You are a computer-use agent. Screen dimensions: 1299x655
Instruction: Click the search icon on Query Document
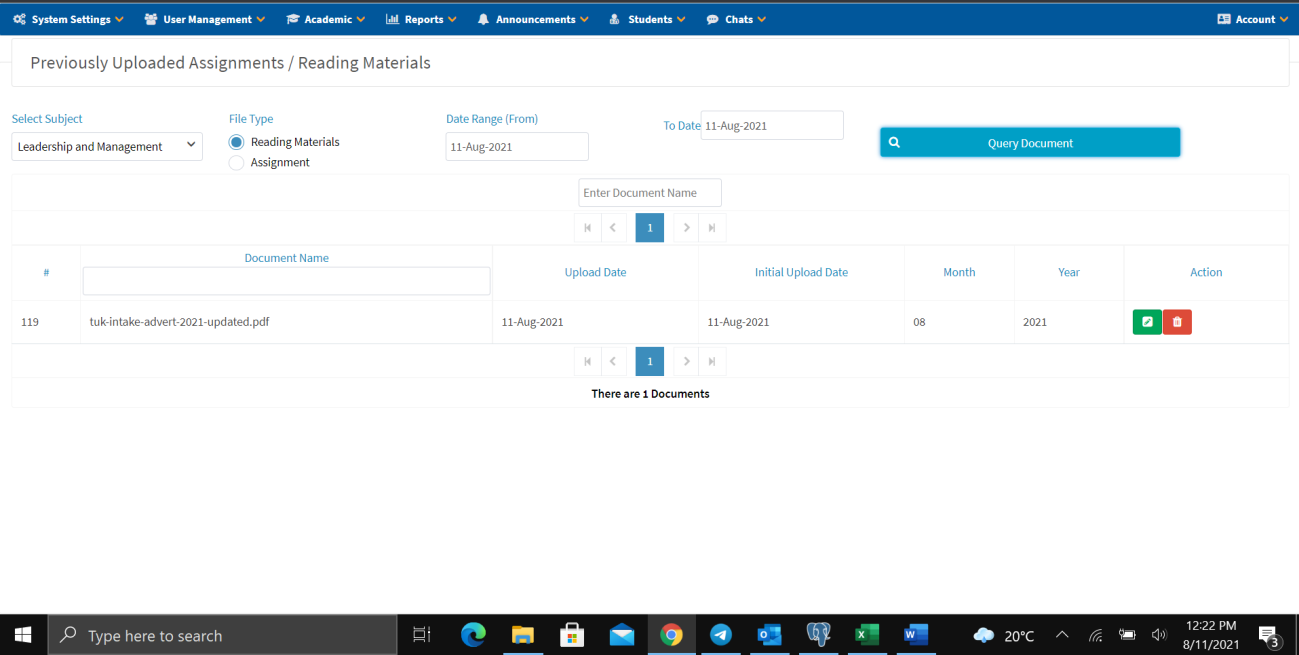(x=894, y=142)
